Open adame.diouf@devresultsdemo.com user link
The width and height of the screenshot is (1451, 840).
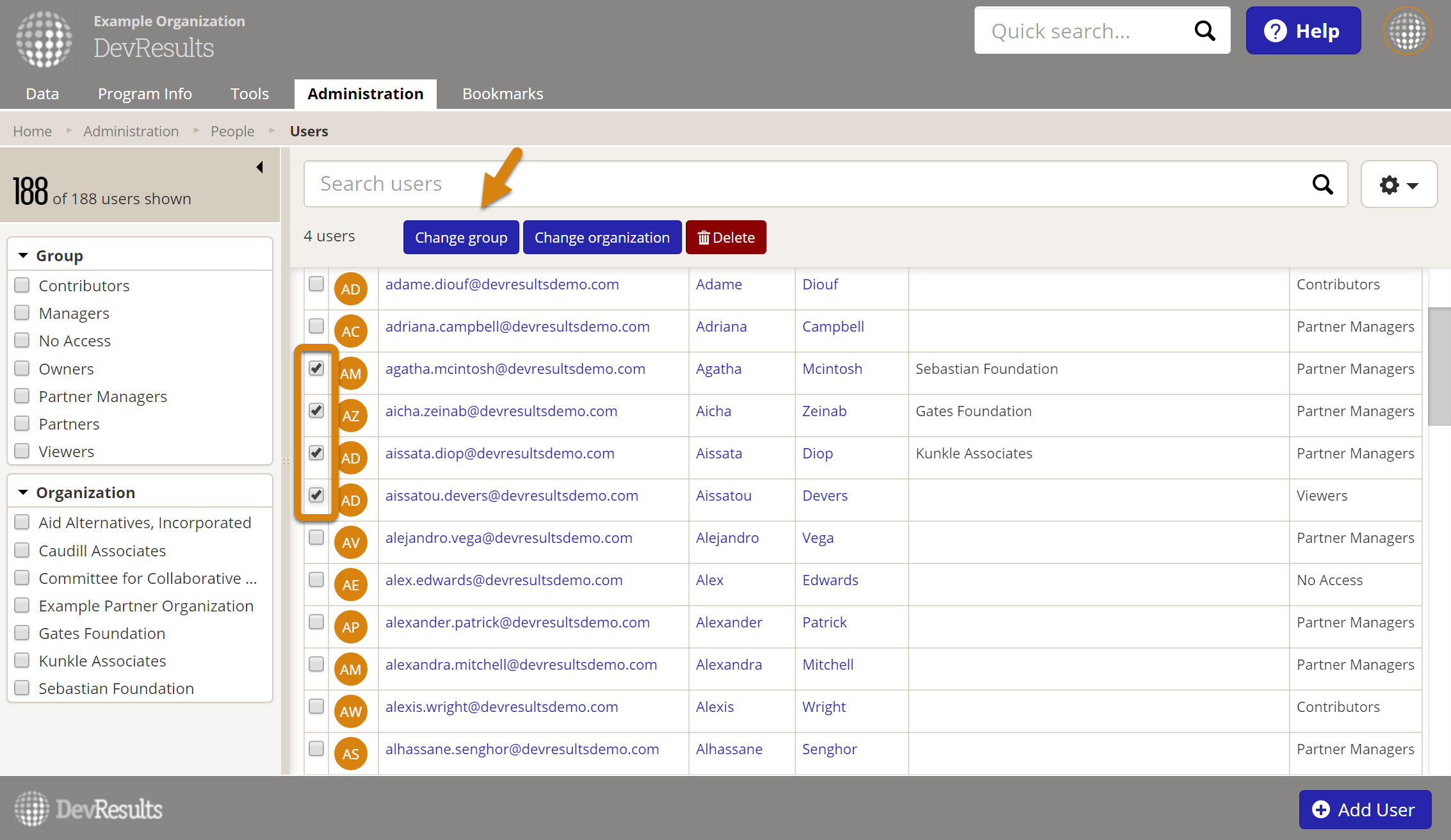[502, 284]
